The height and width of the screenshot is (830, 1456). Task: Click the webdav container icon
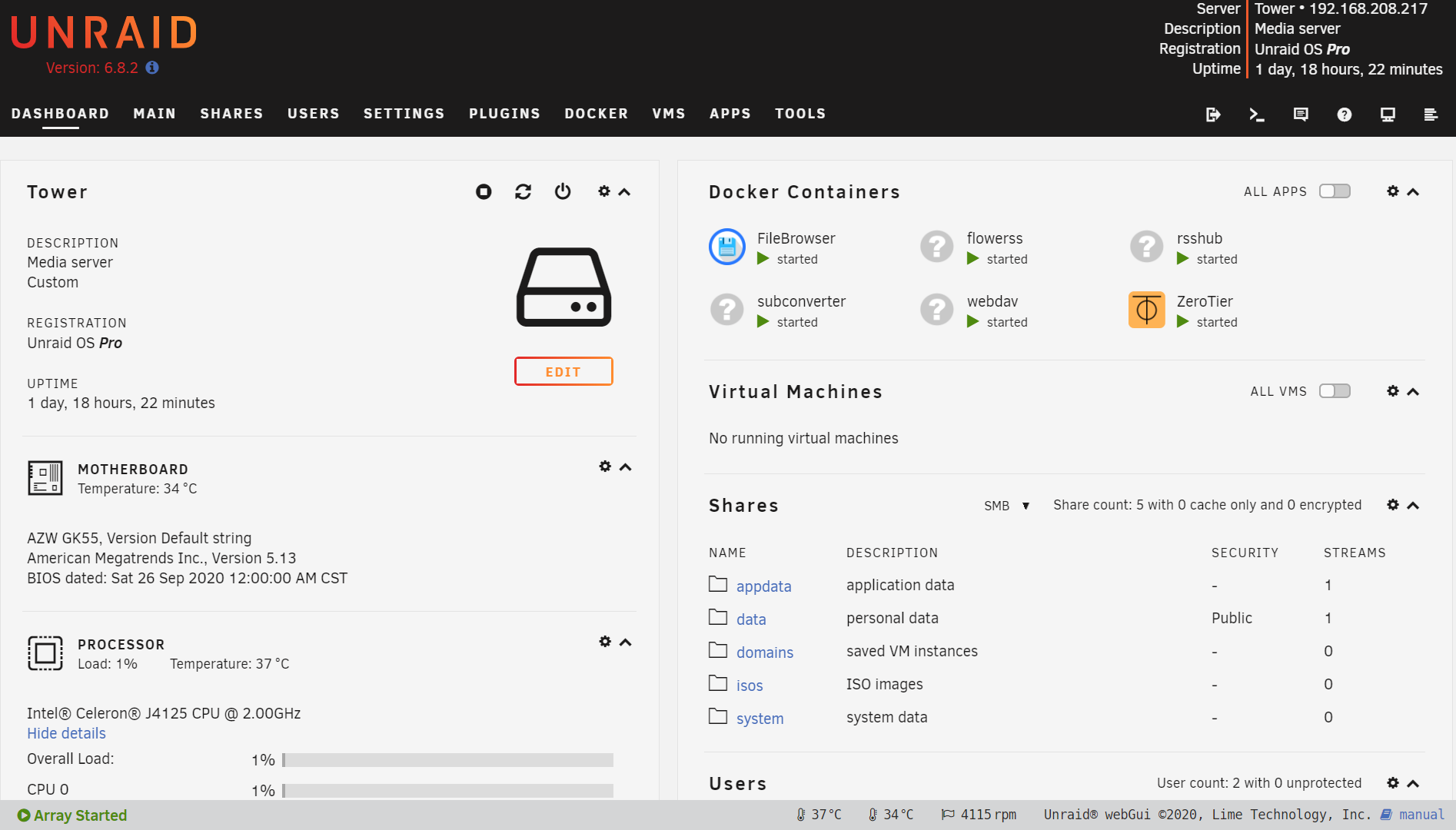click(937, 310)
